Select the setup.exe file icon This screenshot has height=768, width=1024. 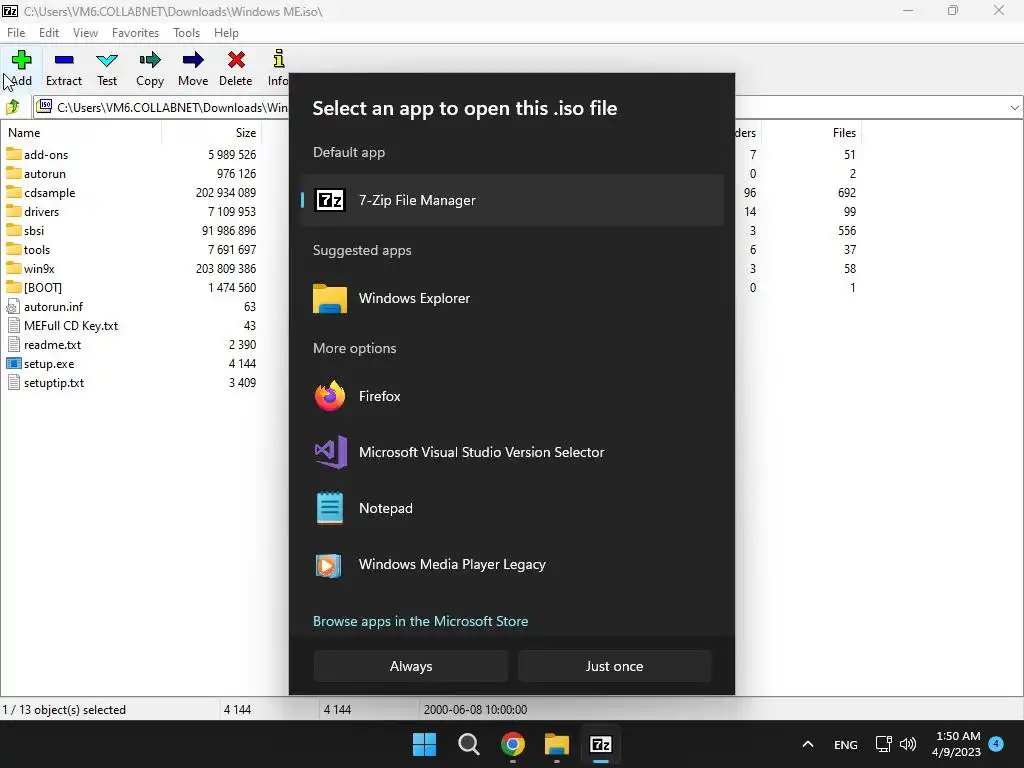[14, 363]
